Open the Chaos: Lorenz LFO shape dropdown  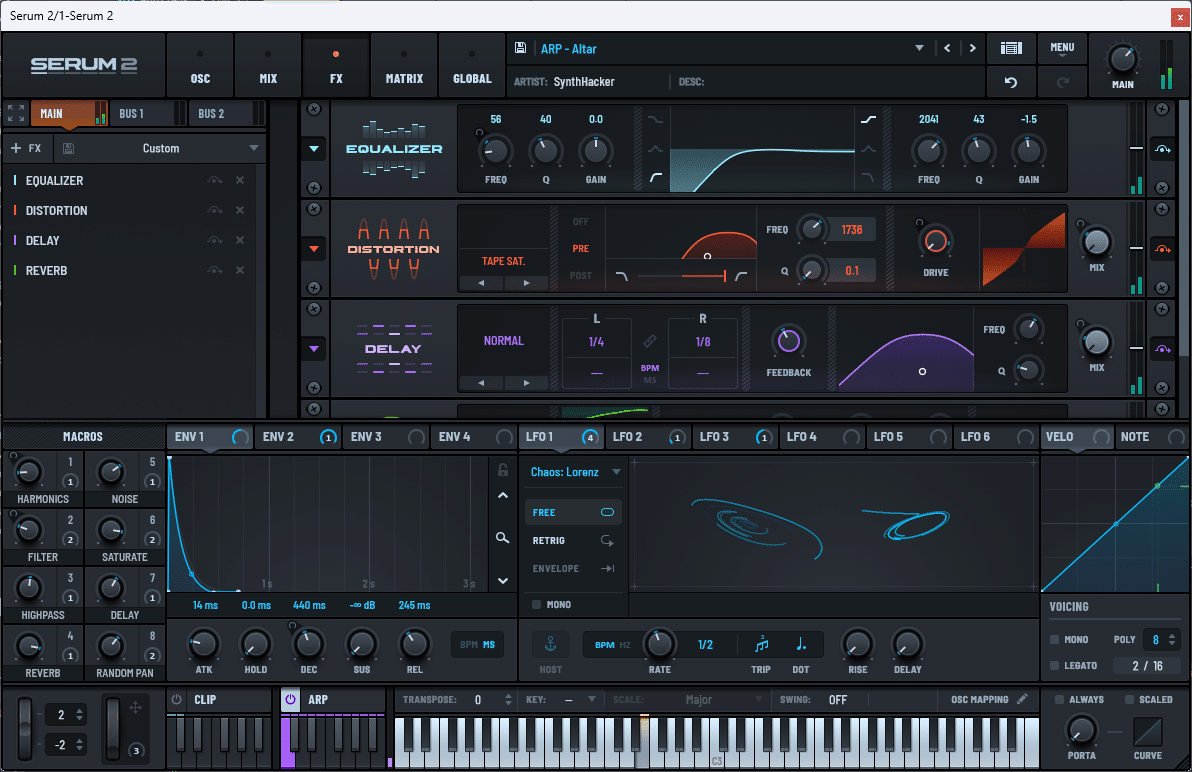click(573, 473)
